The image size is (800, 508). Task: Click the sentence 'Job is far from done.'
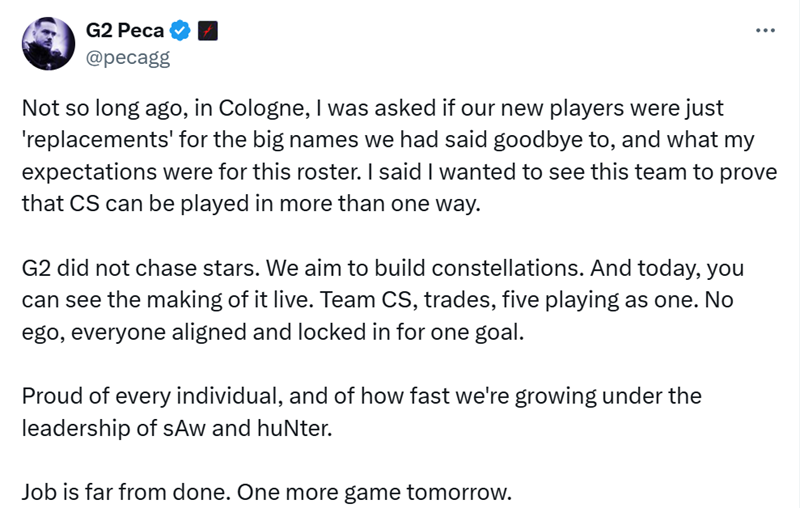click(x=127, y=492)
